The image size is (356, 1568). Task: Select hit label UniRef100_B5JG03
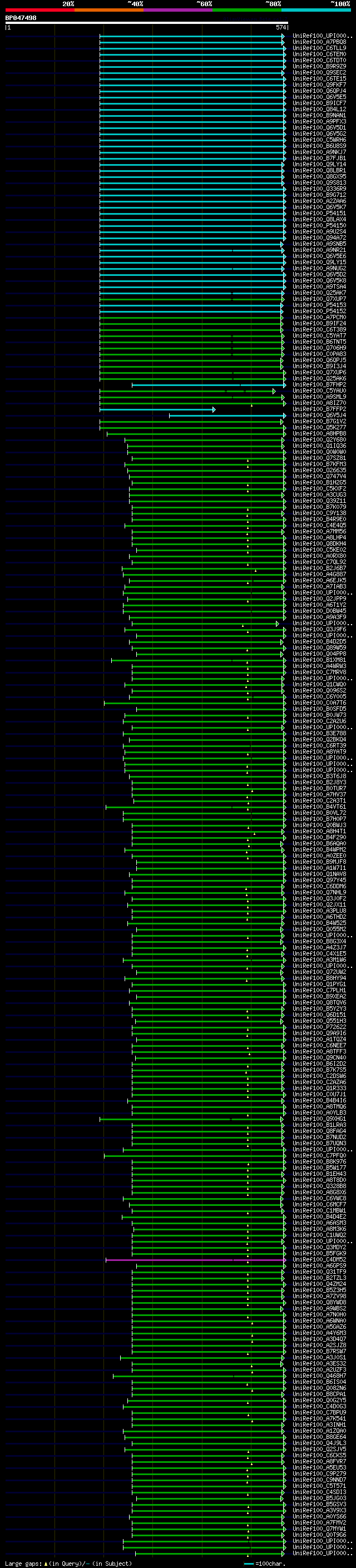pyautogui.click(x=319, y=1498)
